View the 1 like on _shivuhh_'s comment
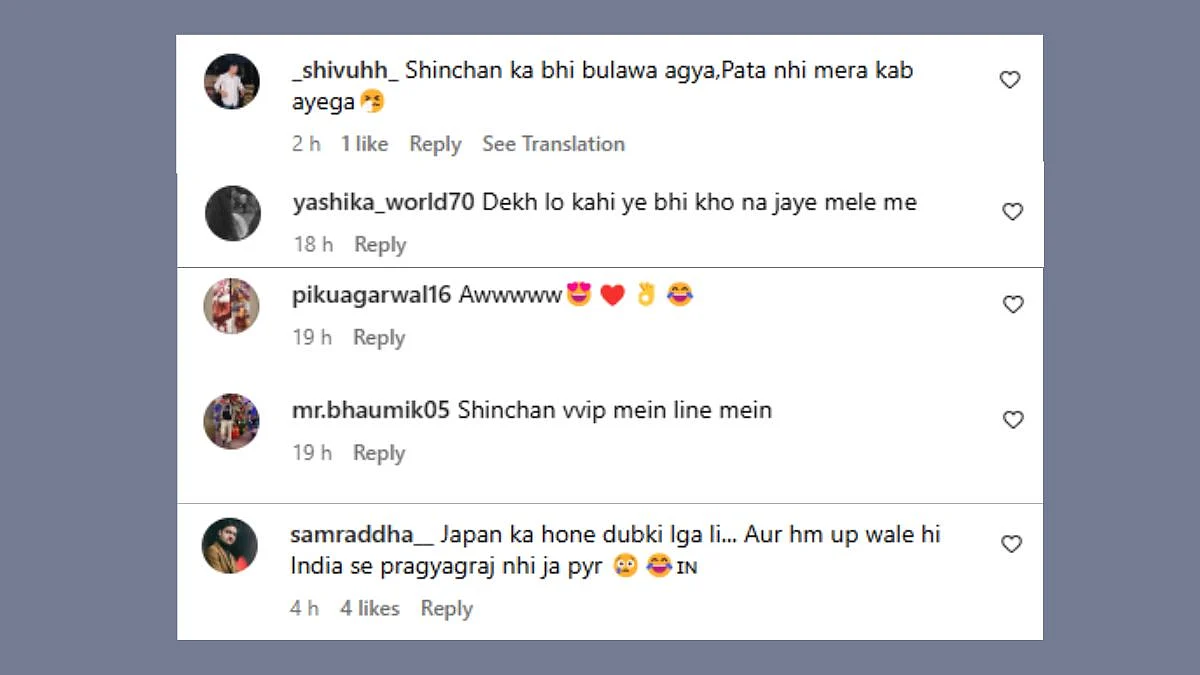 [x=364, y=144]
